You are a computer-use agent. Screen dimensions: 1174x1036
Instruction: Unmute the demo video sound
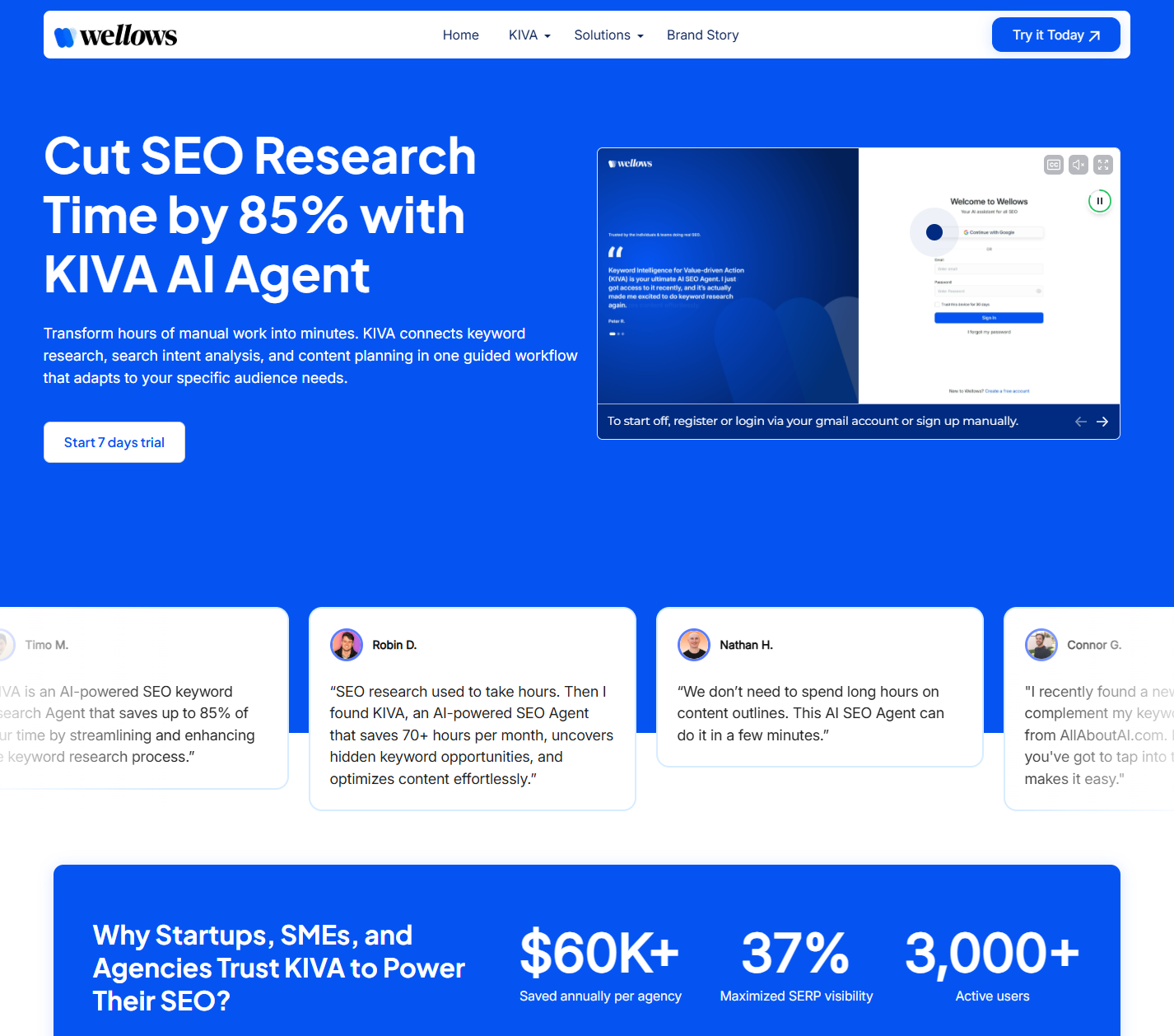point(1078,165)
